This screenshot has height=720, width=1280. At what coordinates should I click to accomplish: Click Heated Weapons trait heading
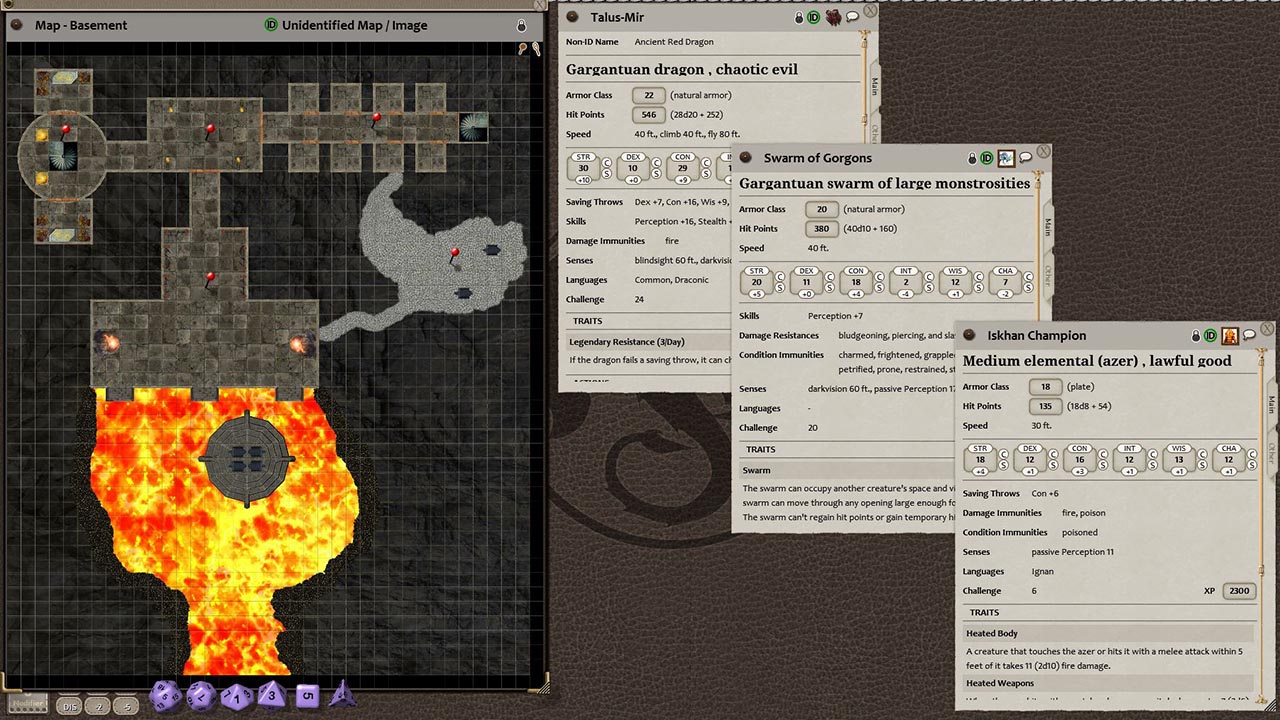click(1000, 683)
